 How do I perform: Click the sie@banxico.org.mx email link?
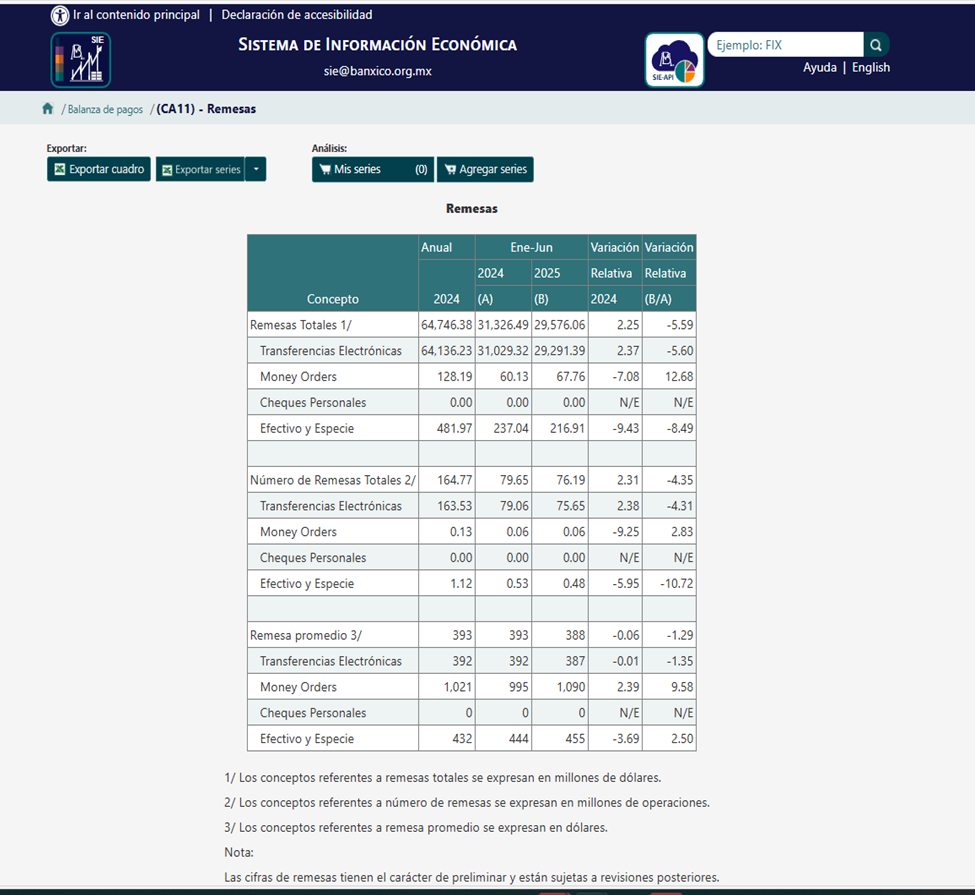tap(377, 71)
